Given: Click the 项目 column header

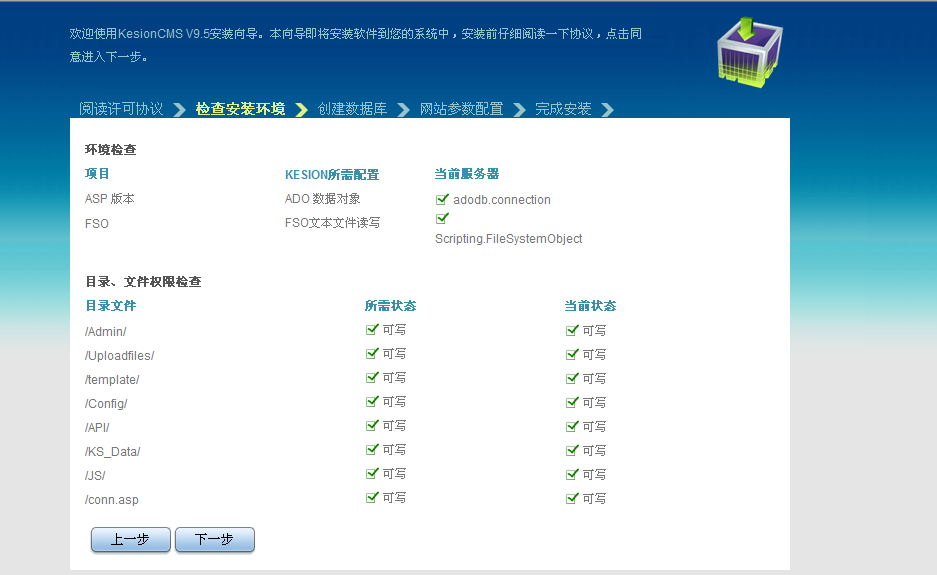Looking at the screenshot, I should 97,174.
